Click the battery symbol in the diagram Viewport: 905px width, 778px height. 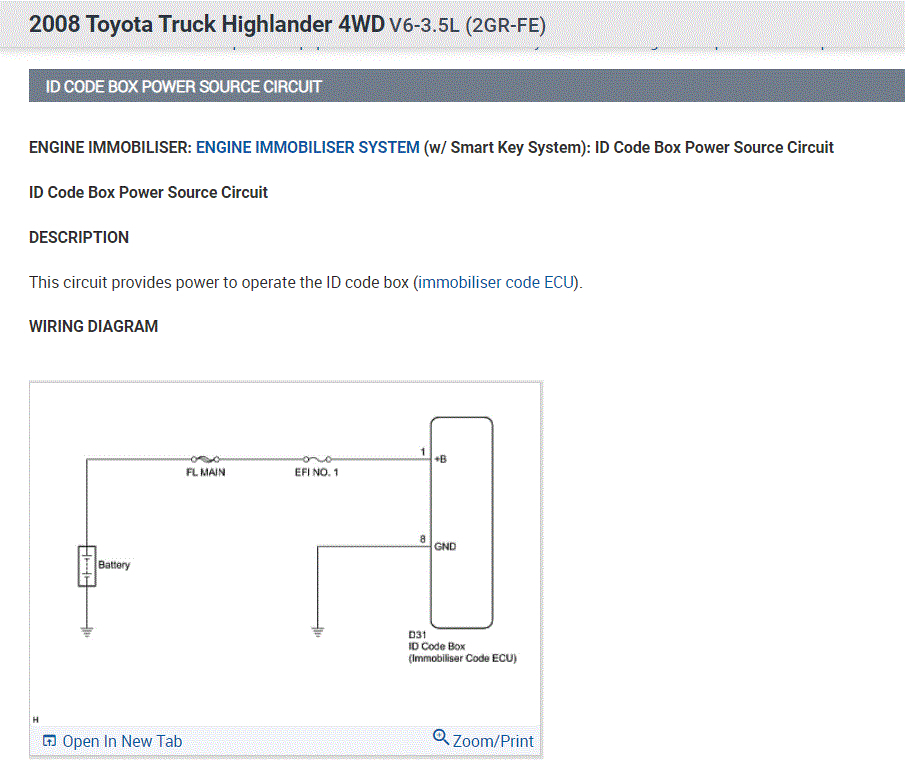click(87, 566)
